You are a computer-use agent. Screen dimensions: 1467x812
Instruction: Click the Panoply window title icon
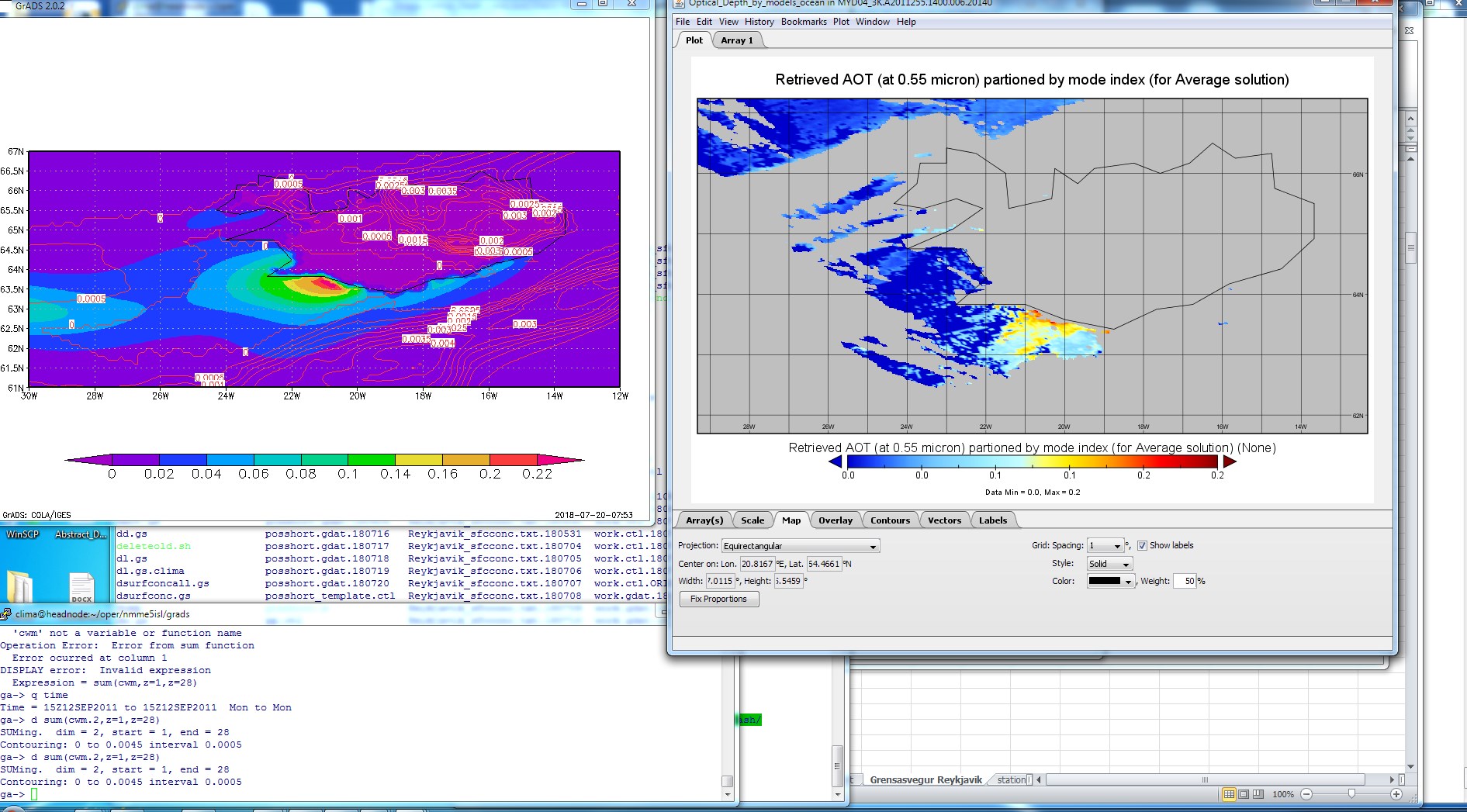click(680, 4)
